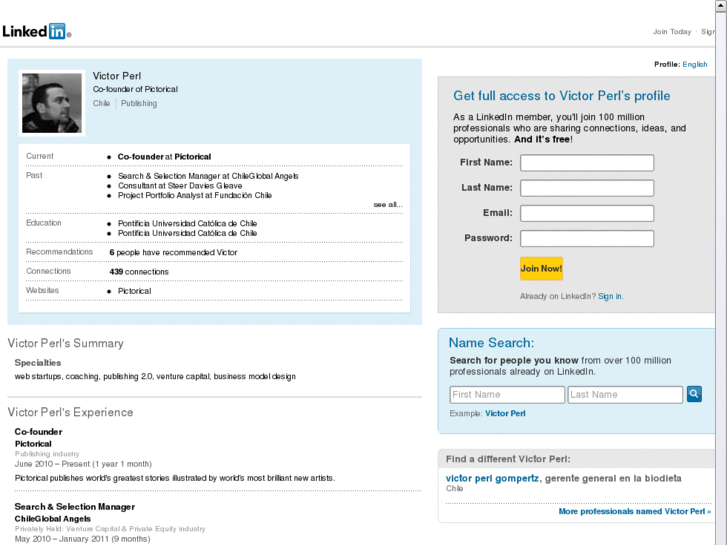Click the Join Now! button
This screenshot has height=545, width=727.
click(541, 269)
